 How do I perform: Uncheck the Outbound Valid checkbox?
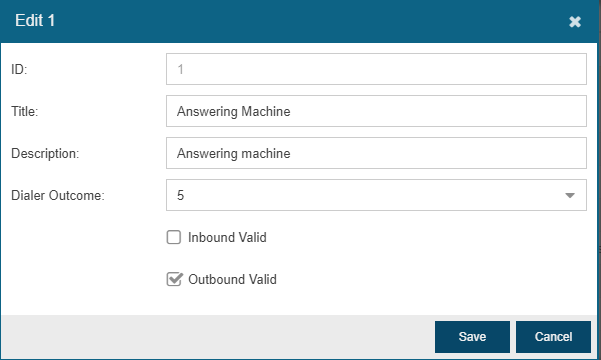coord(174,279)
